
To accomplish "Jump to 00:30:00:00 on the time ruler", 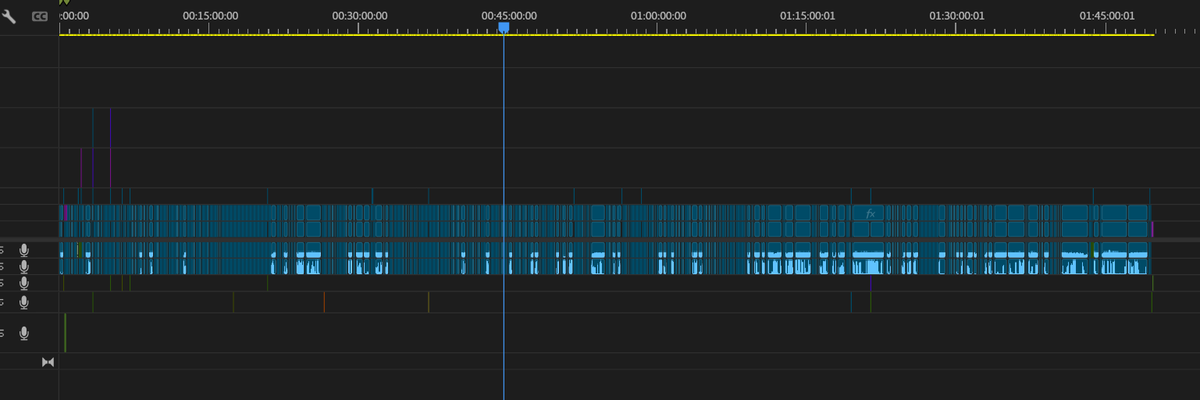I will pyautogui.click(x=359, y=16).
